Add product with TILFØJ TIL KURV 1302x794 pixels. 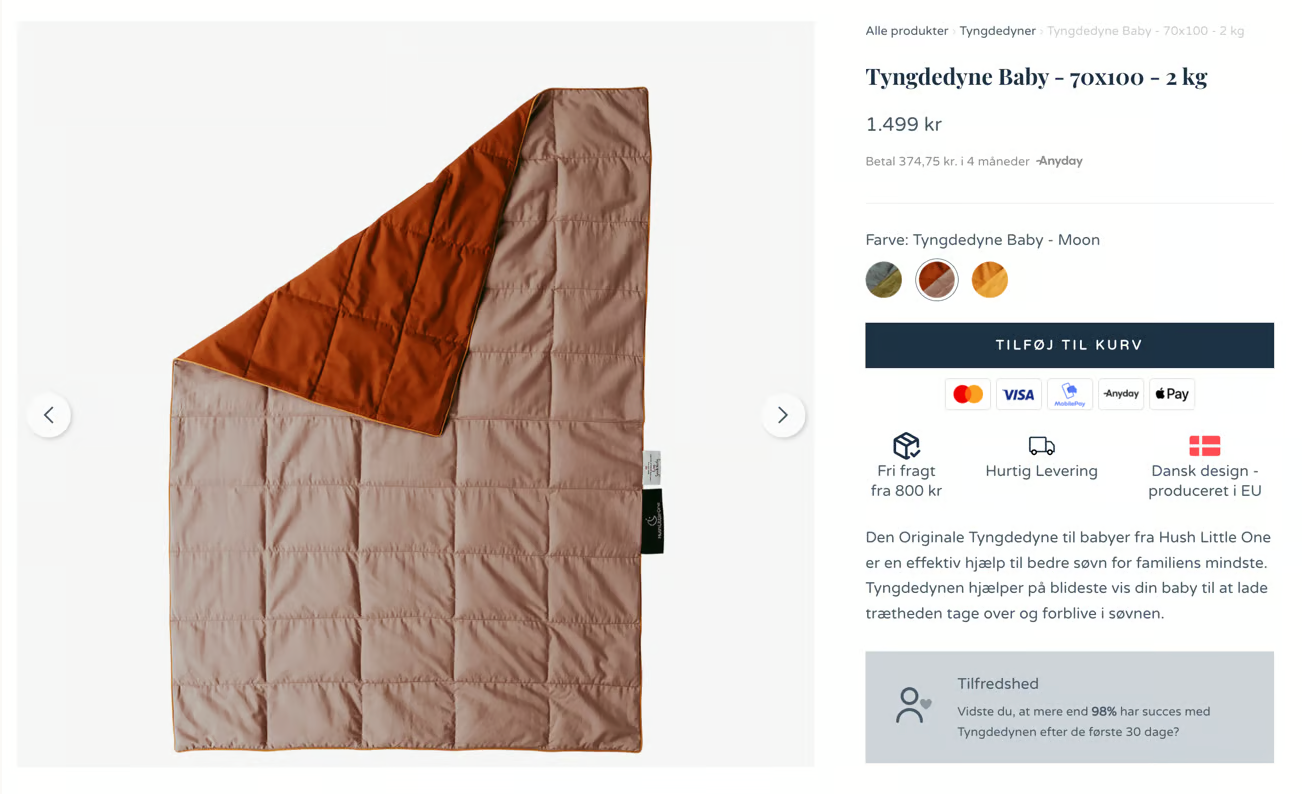click(x=1069, y=345)
